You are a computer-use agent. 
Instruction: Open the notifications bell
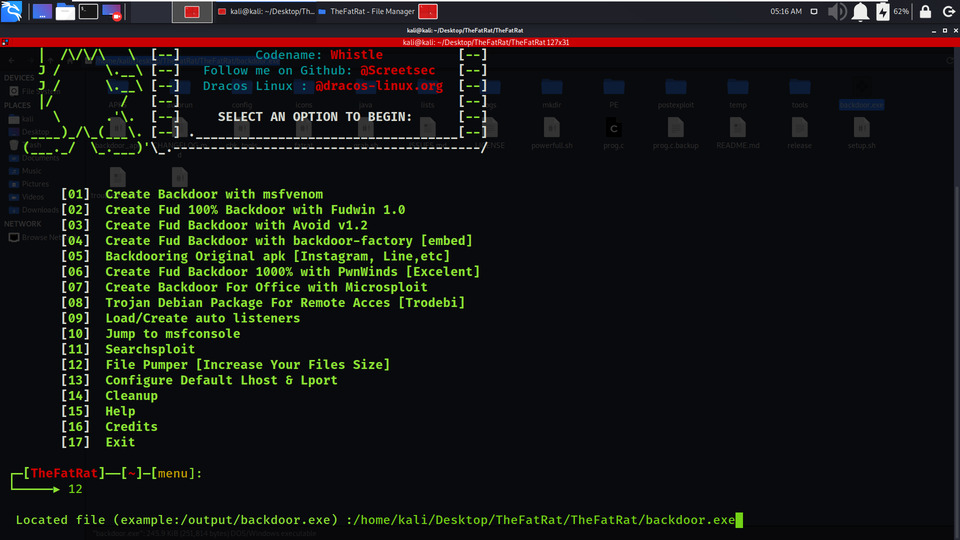860,12
